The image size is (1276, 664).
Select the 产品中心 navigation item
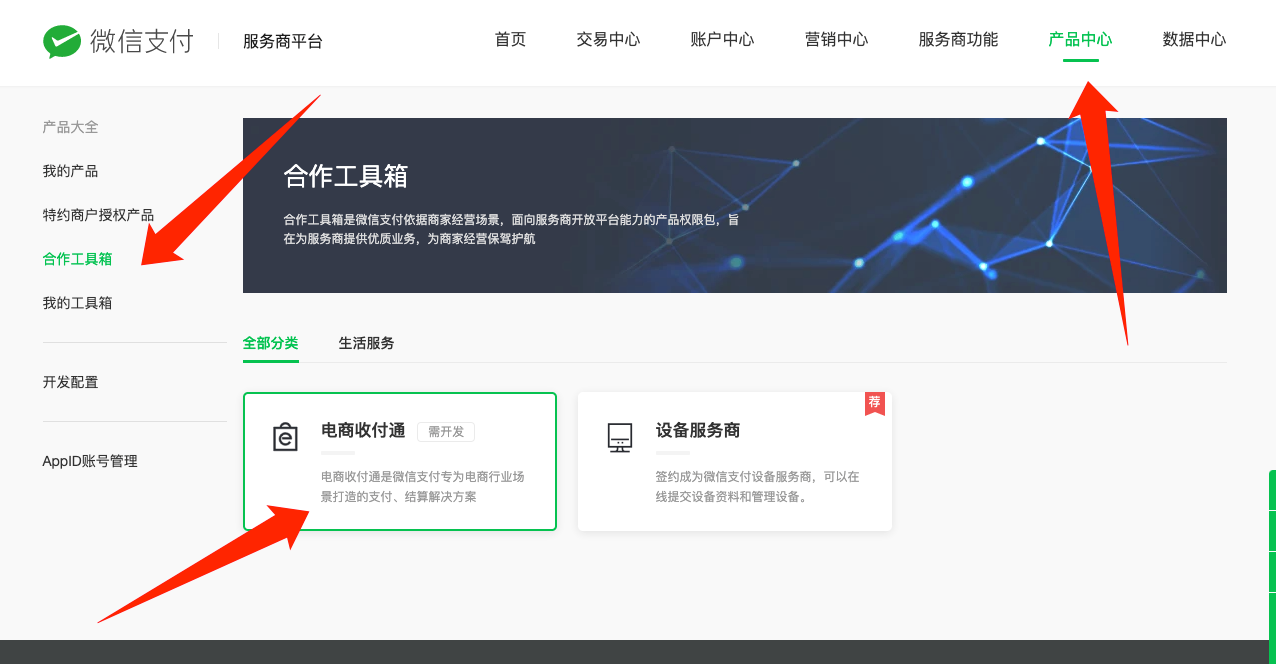1080,40
